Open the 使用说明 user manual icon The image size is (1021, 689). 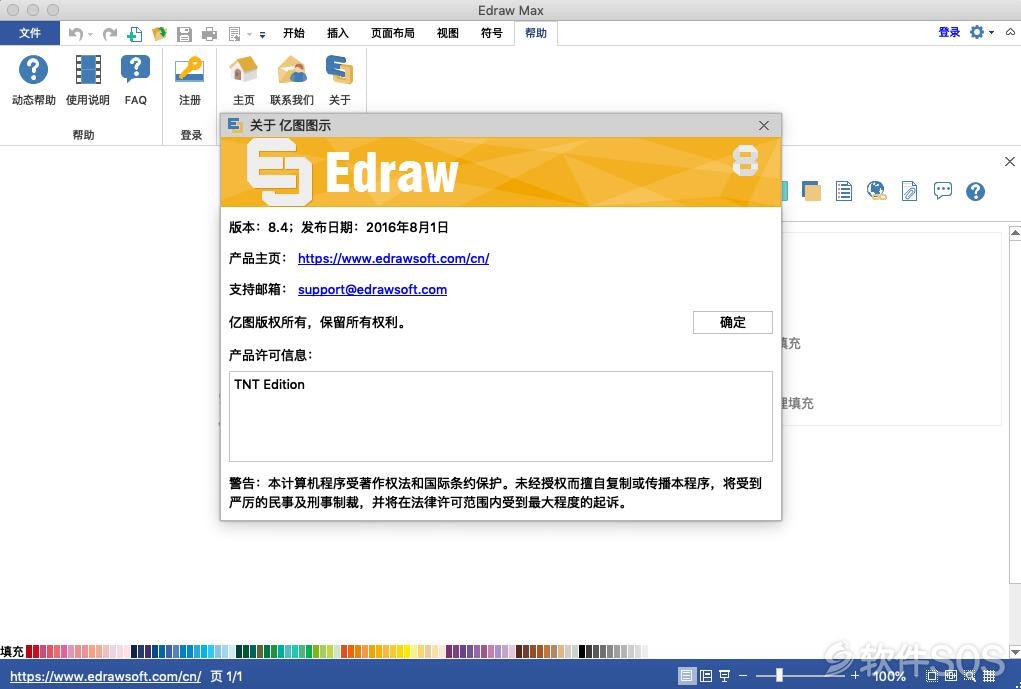88,70
